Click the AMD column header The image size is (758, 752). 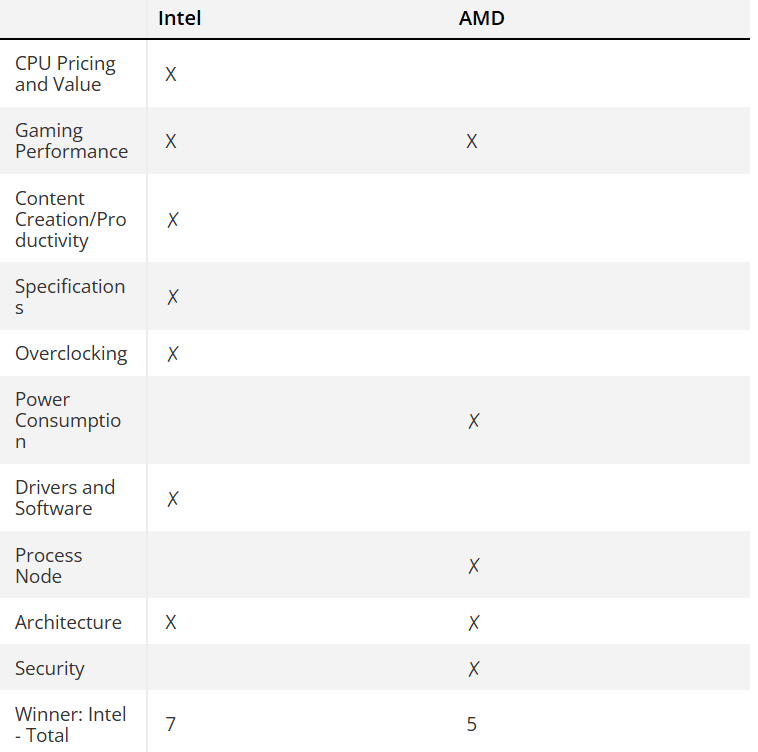coord(481,19)
